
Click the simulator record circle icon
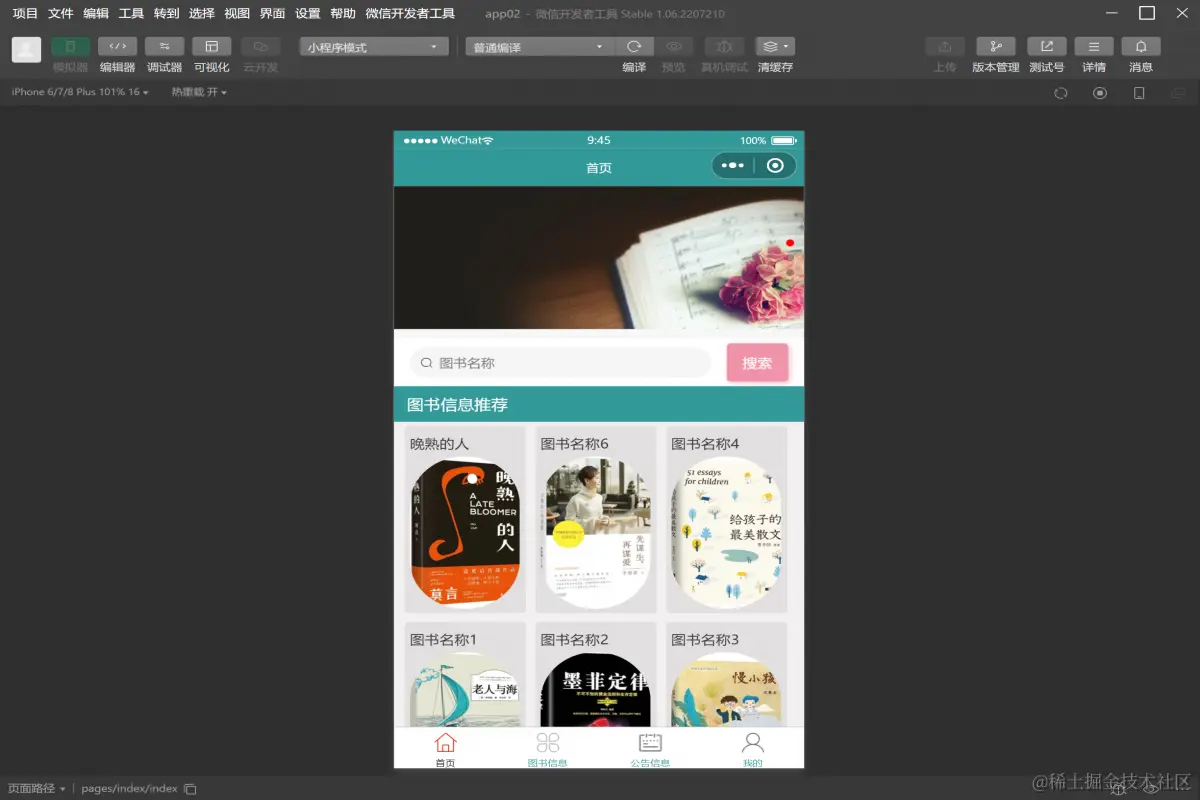pyautogui.click(x=1100, y=93)
